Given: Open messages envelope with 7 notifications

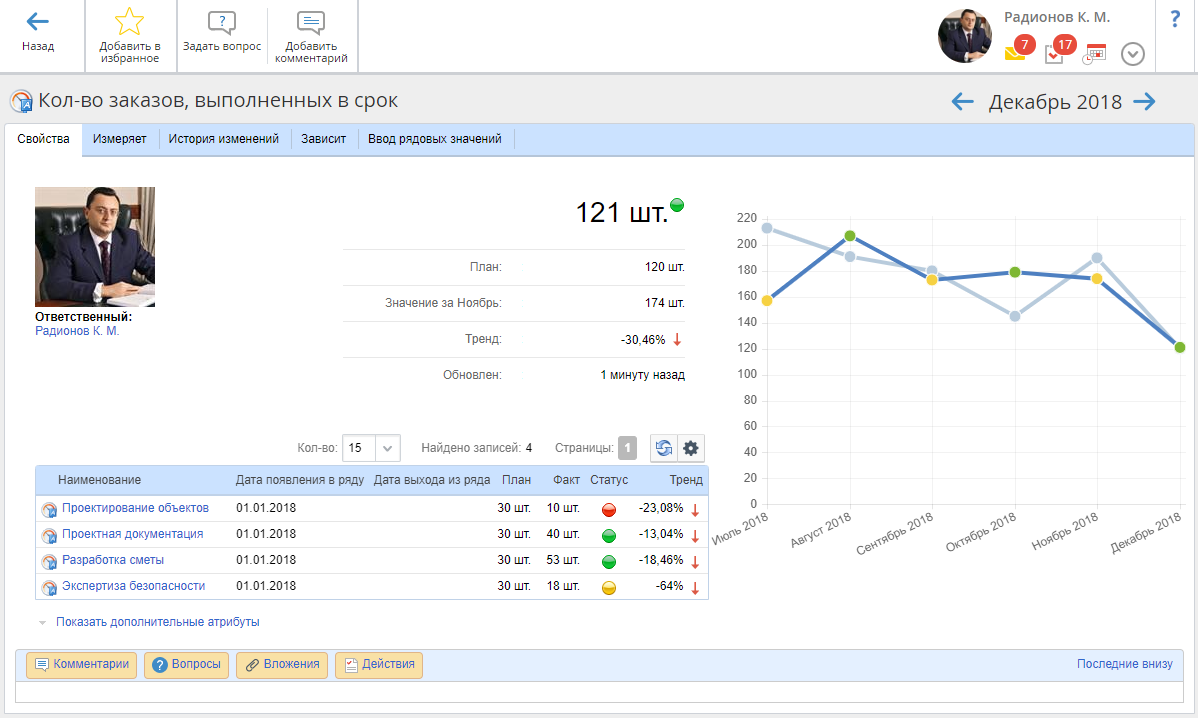Looking at the screenshot, I should 1016,54.
